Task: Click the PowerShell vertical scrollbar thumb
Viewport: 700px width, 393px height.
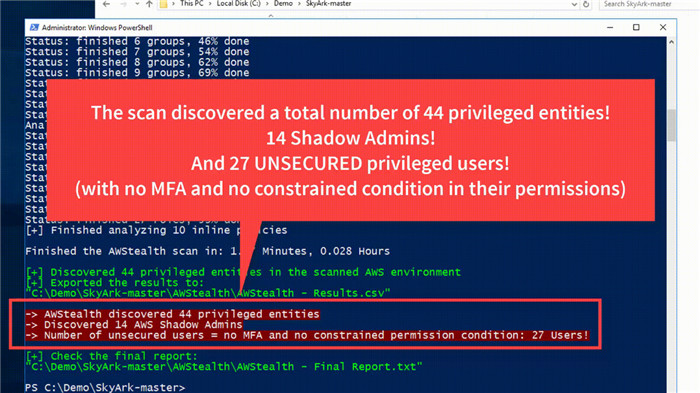Action: point(671,125)
